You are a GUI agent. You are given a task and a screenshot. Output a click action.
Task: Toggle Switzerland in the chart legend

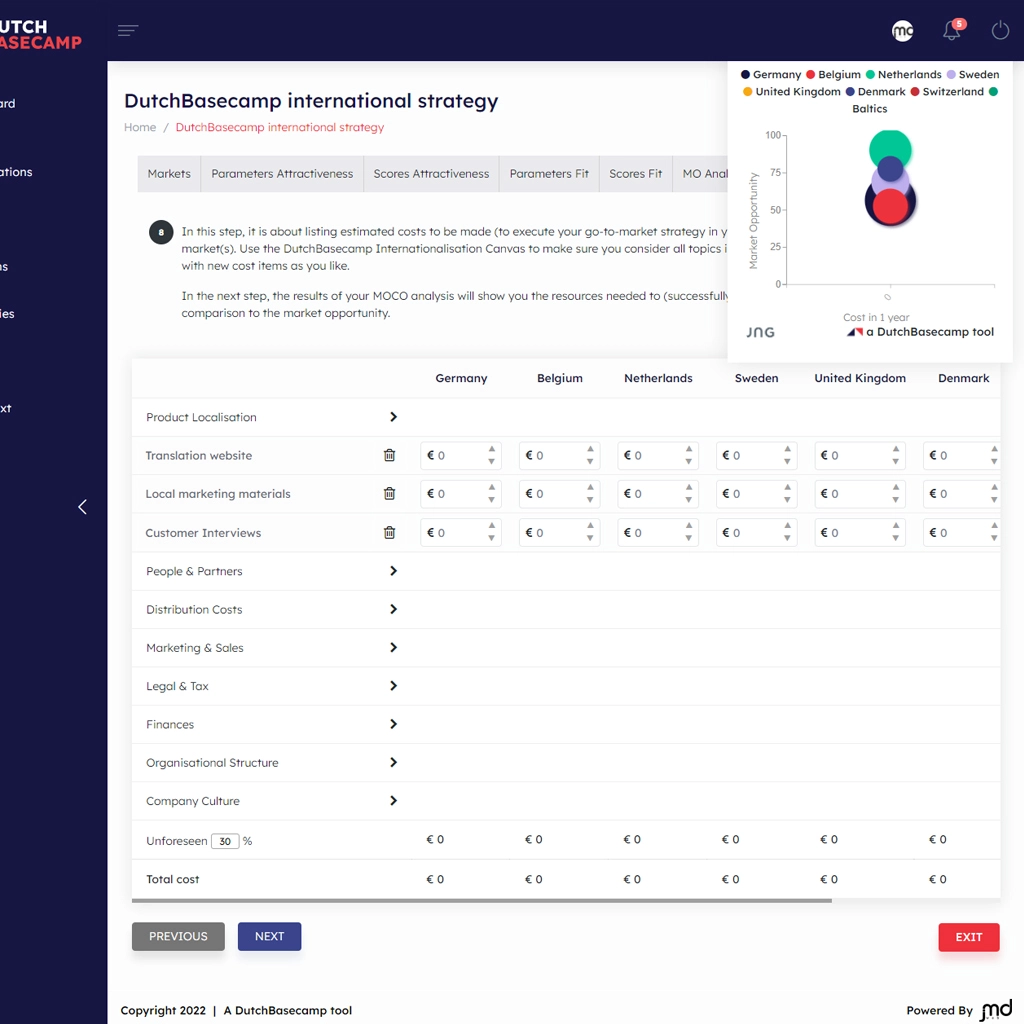point(947,91)
